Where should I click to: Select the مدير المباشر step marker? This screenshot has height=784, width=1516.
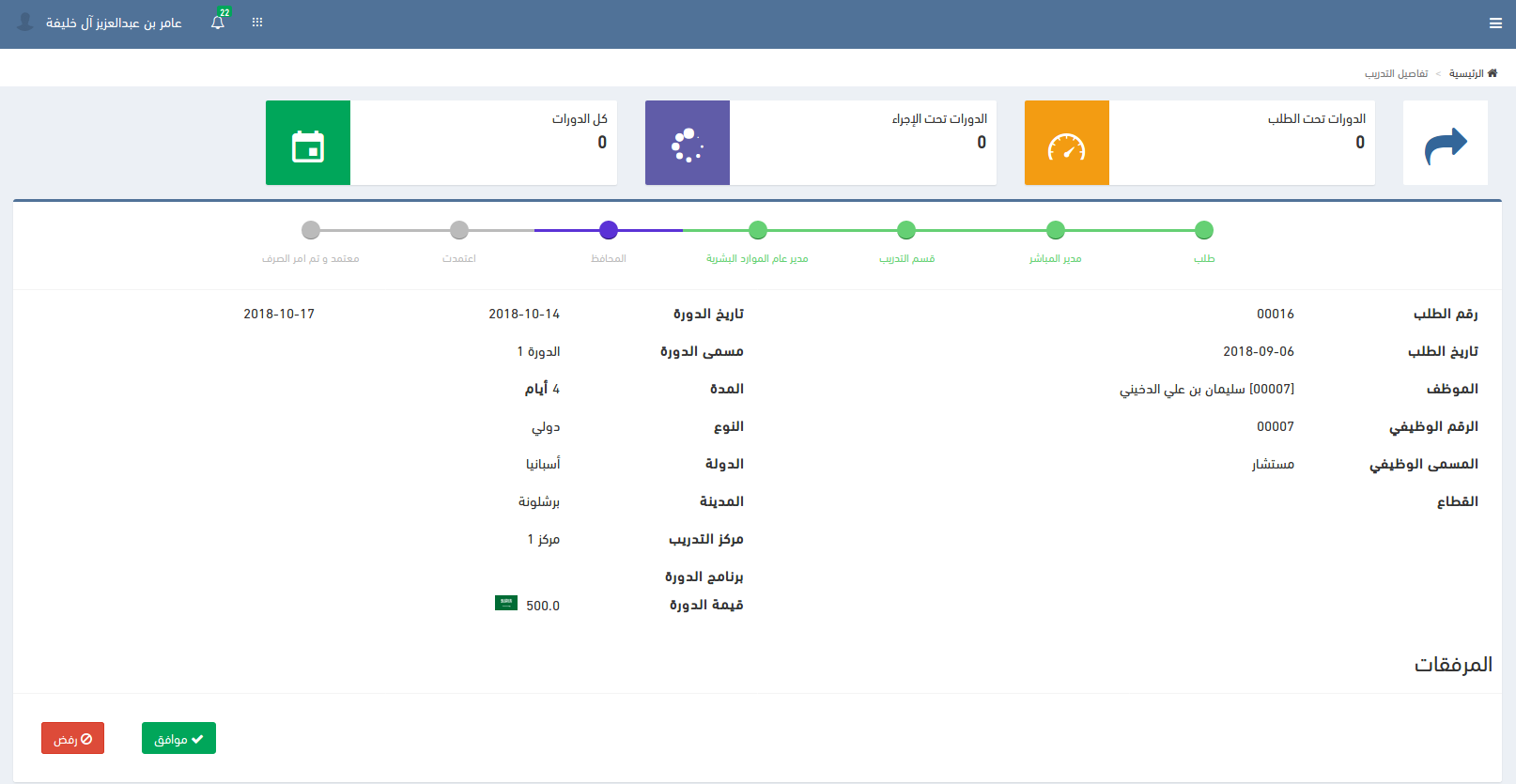(1056, 230)
